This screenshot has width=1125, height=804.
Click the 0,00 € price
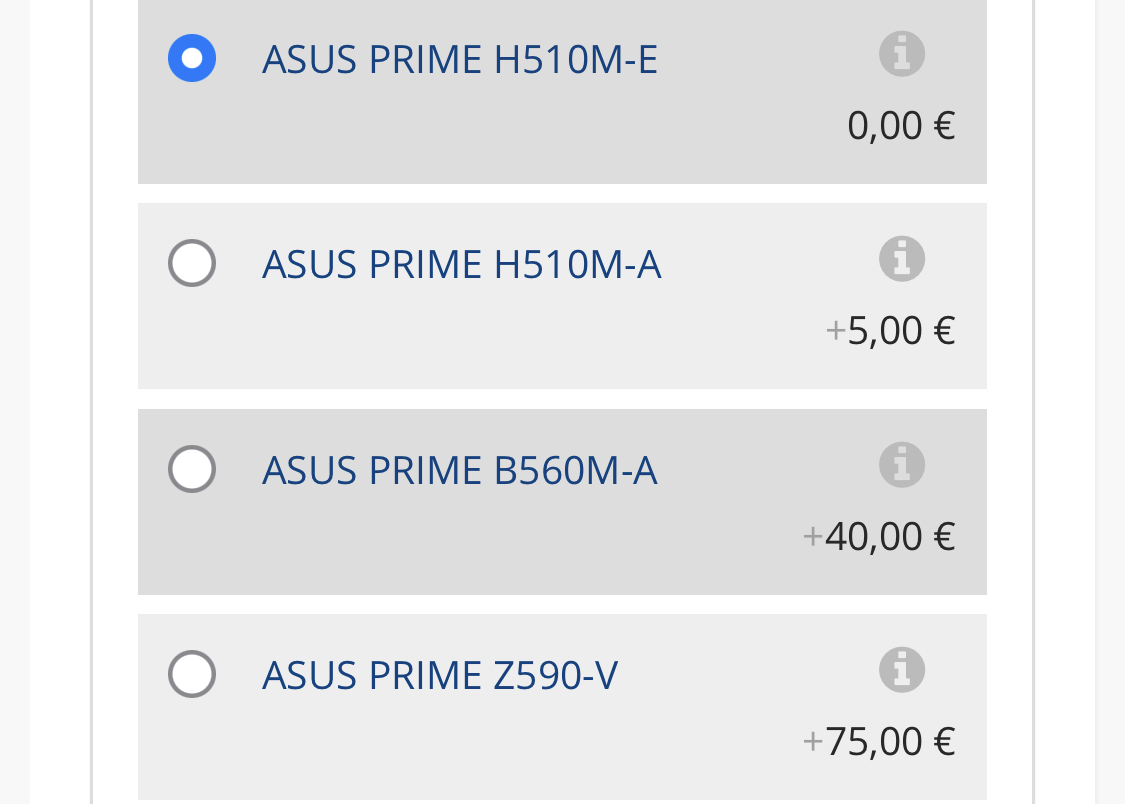901,126
